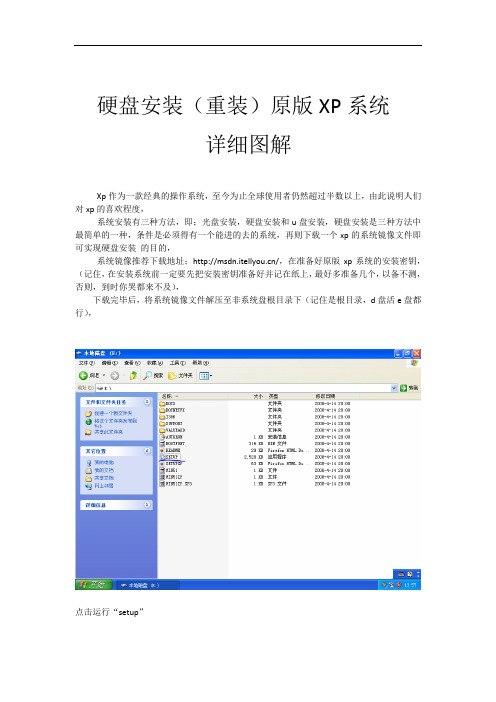The width and height of the screenshot is (496, 702).
Task: Expand the 详细信息 details panel chevron
Action: click(147, 505)
